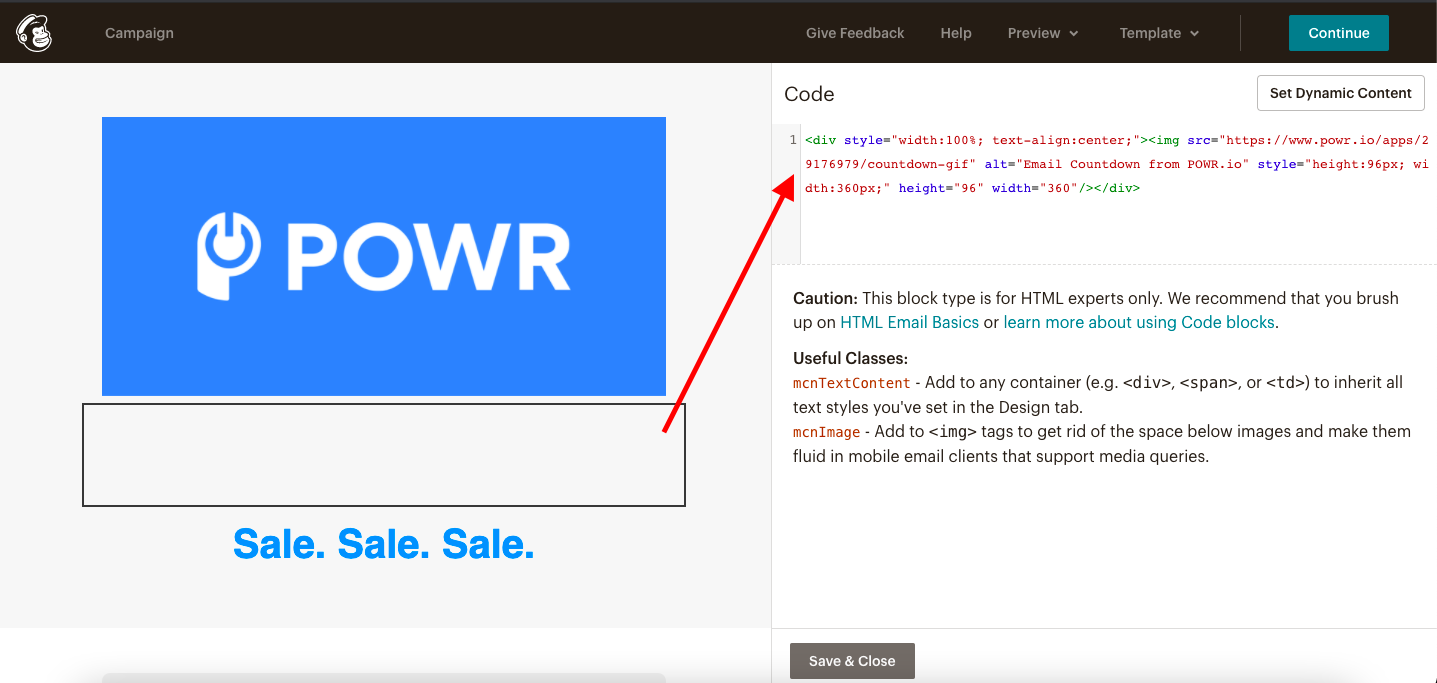Open the Campaign breadcrumb

click(x=139, y=33)
